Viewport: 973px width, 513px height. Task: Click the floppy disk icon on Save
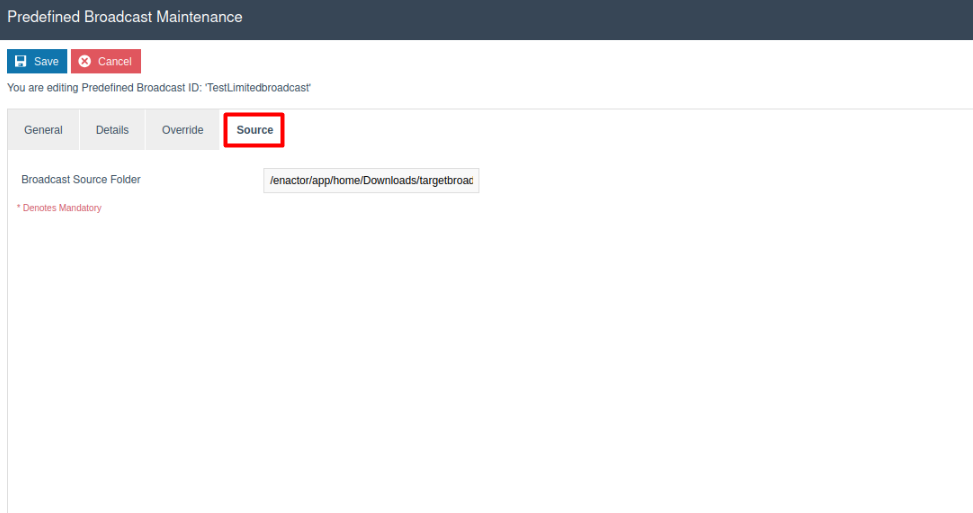pos(20,61)
